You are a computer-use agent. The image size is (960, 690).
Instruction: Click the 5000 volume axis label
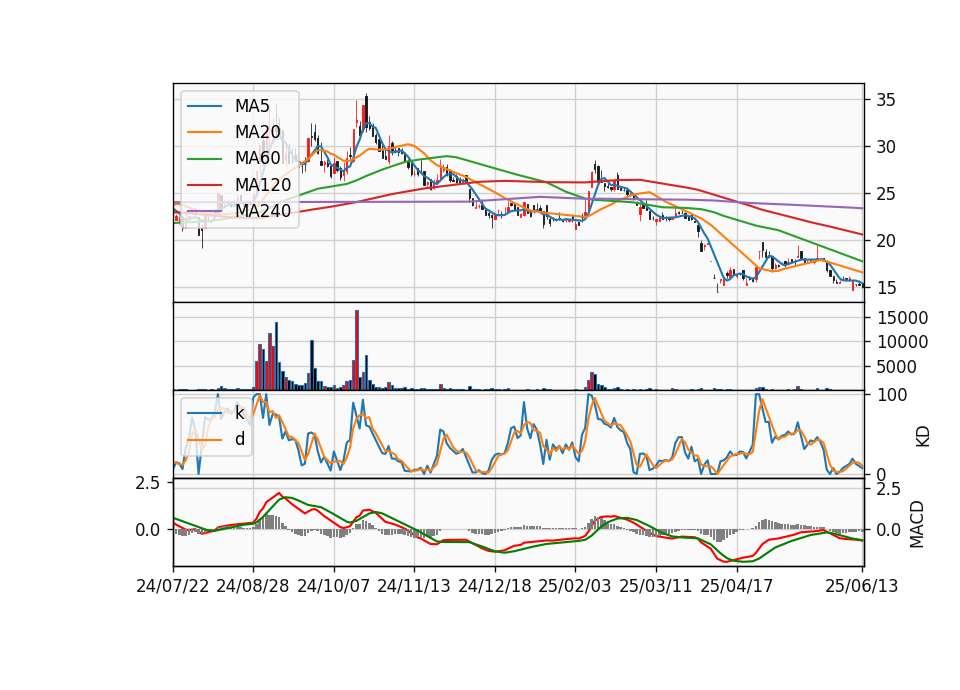tap(896, 367)
